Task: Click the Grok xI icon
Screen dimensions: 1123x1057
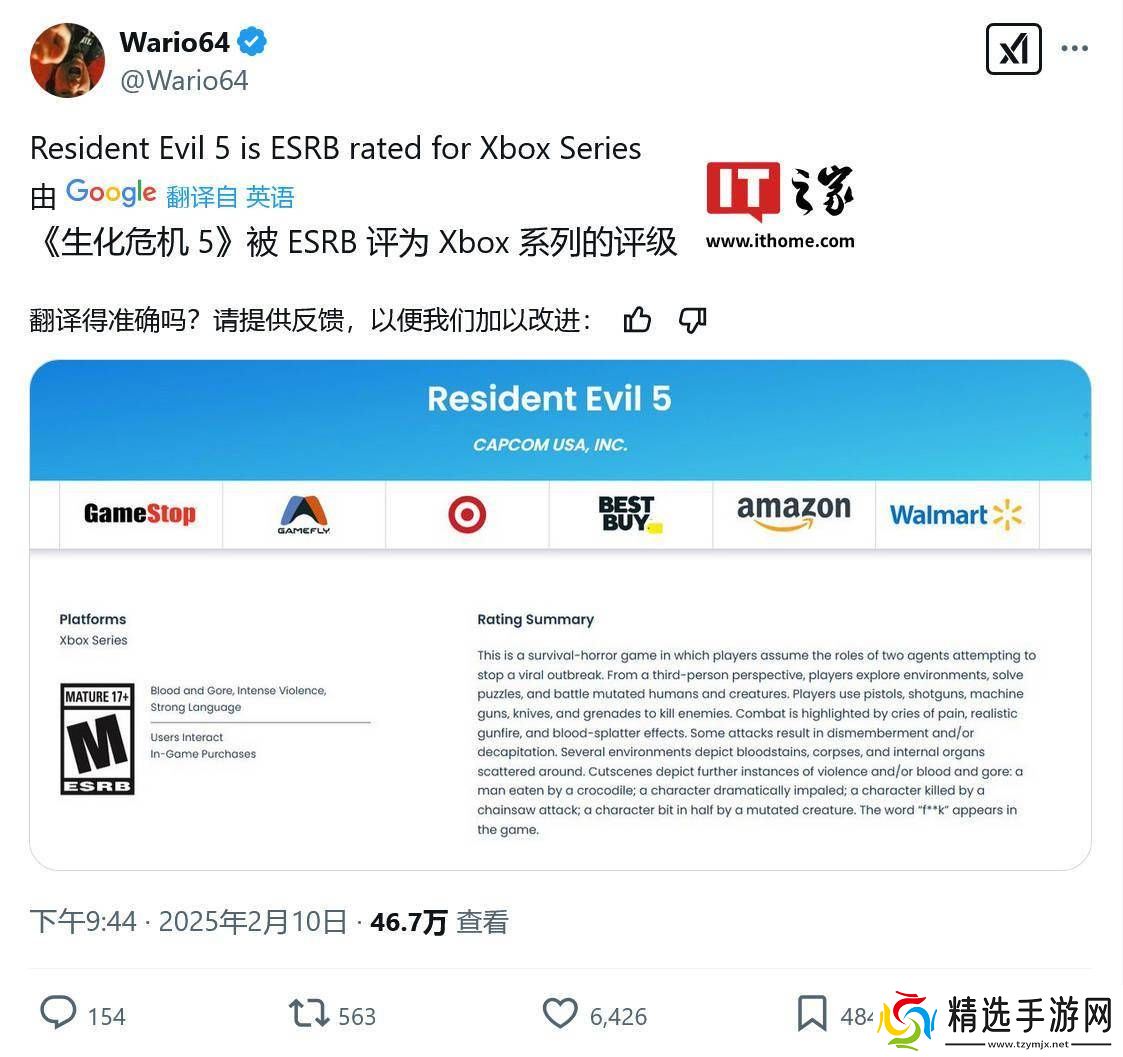Action: tap(1013, 49)
